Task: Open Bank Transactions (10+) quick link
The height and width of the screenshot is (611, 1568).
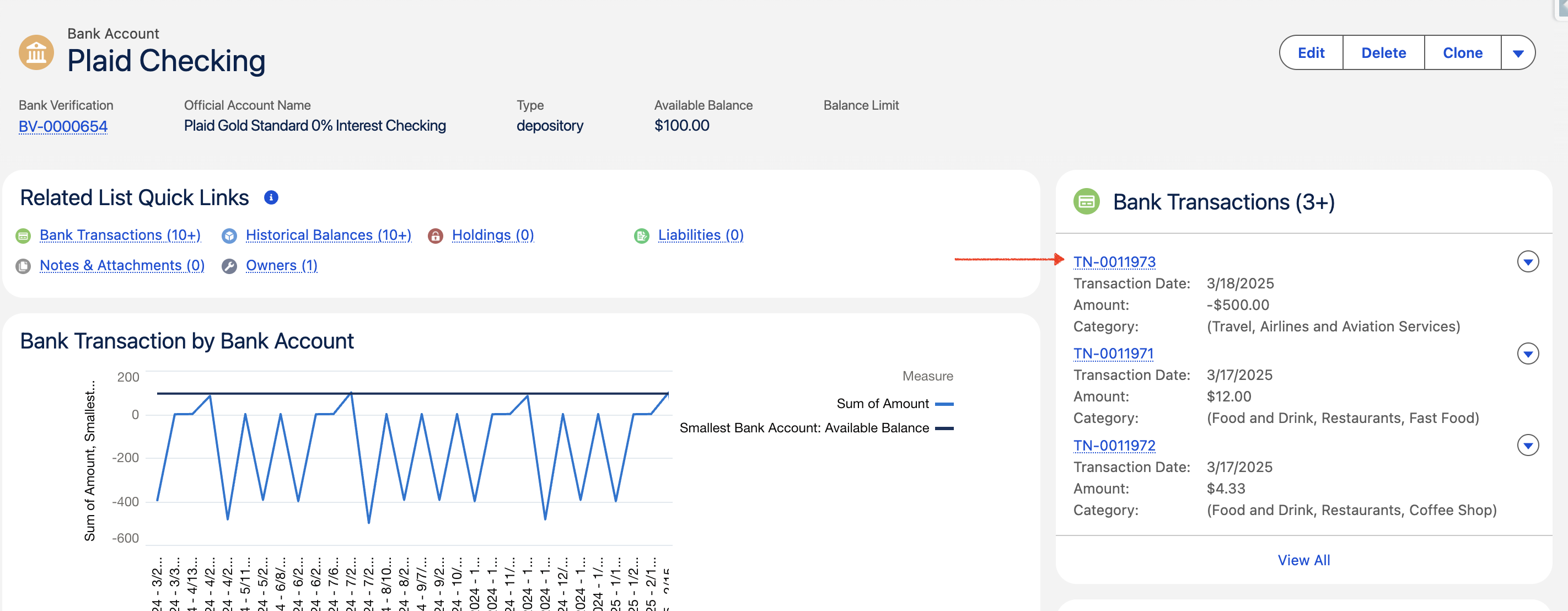Action: [x=120, y=235]
